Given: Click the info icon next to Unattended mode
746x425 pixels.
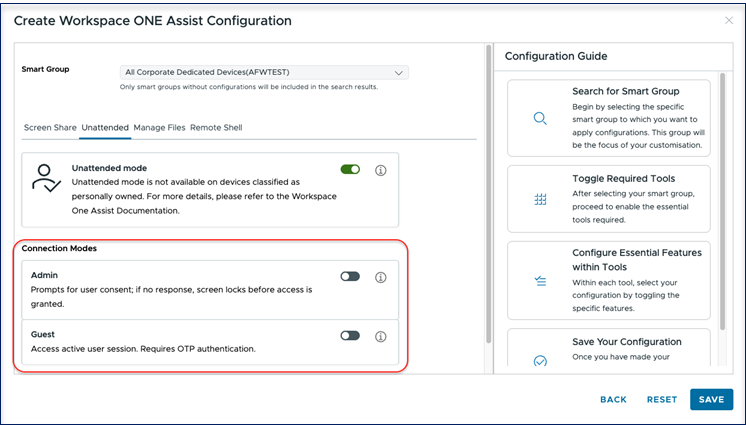Looking at the screenshot, I should tap(381, 170).
